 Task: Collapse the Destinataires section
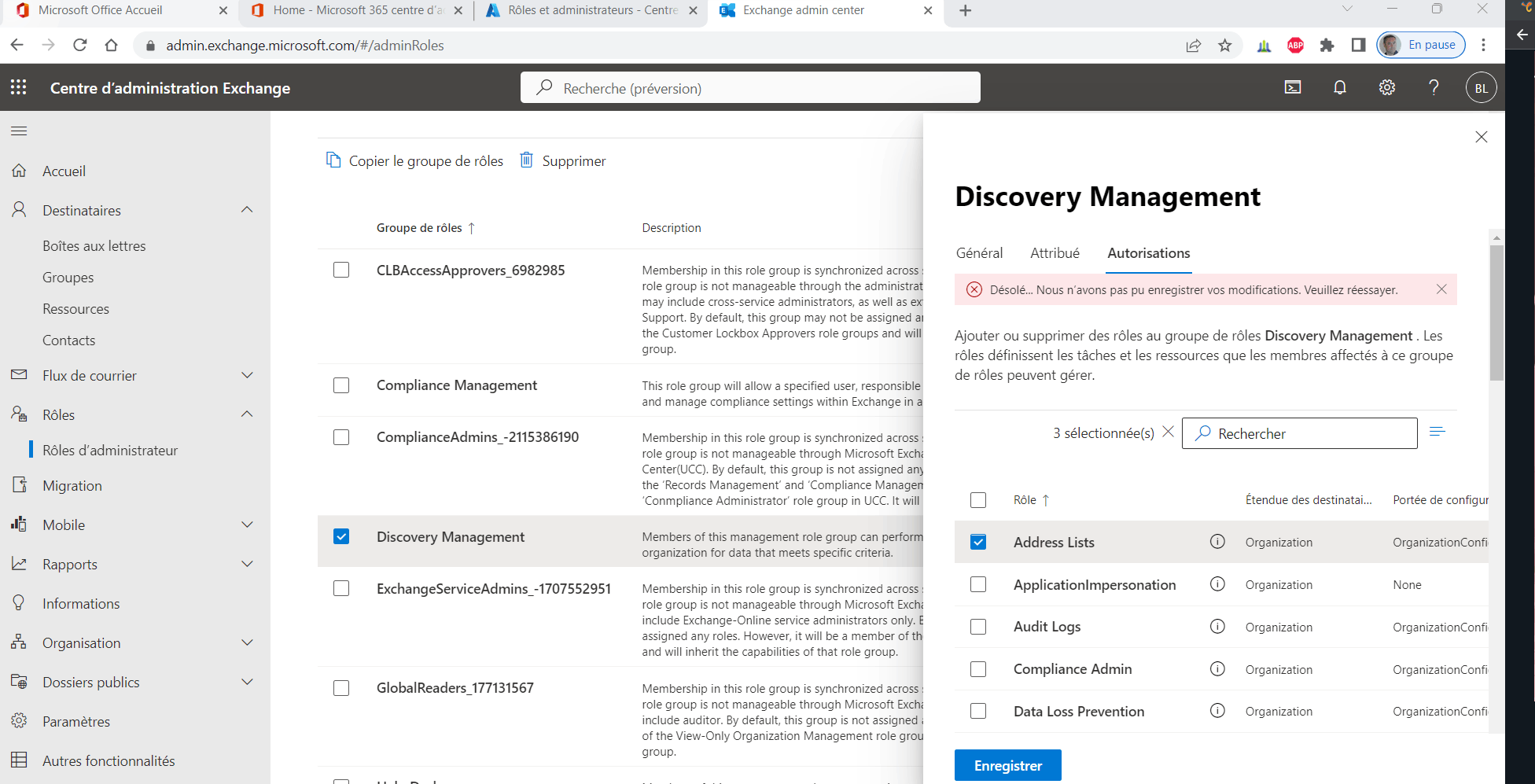pyautogui.click(x=247, y=210)
